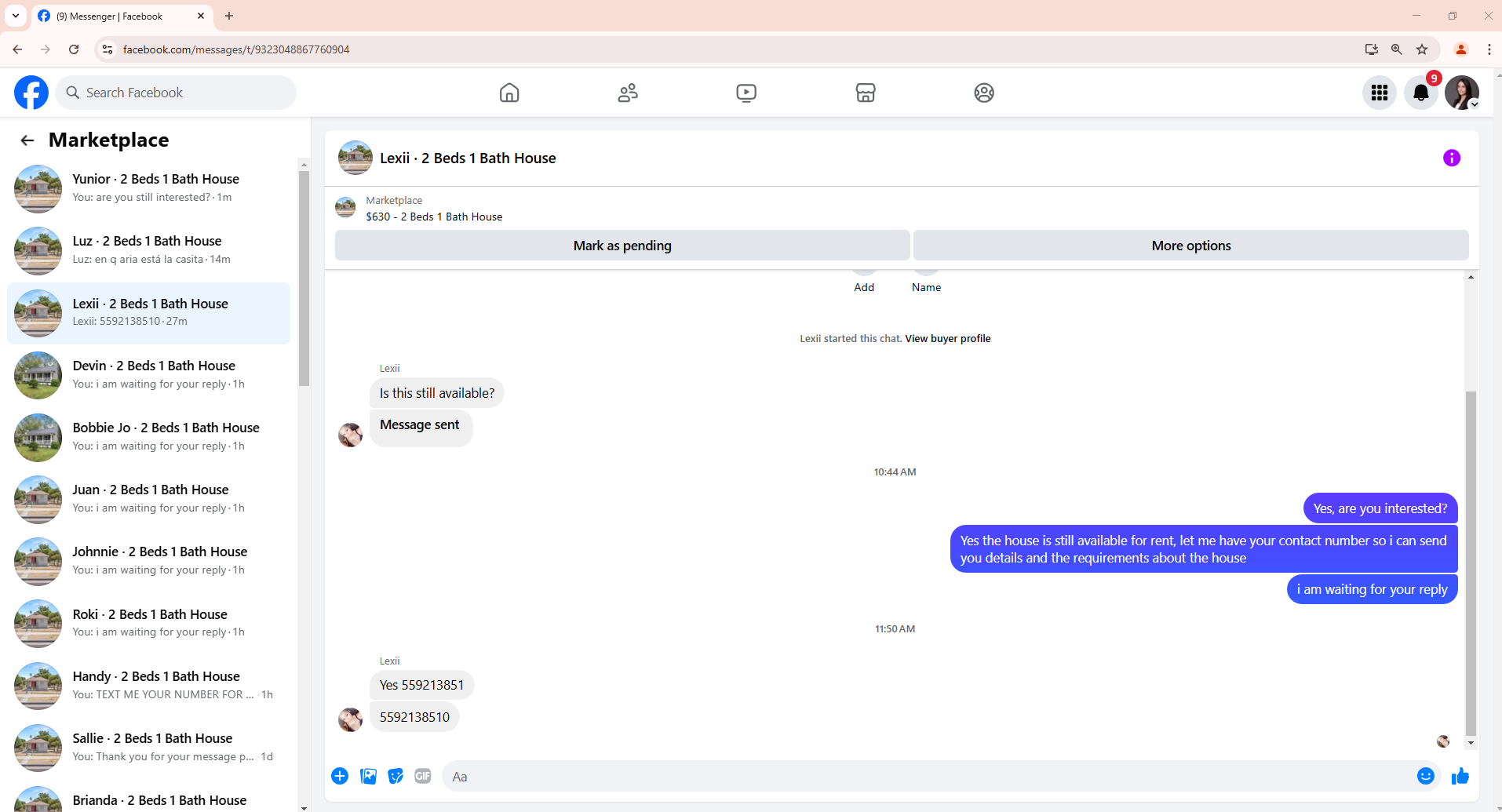Reload the page with refresh icon

point(74,49)
